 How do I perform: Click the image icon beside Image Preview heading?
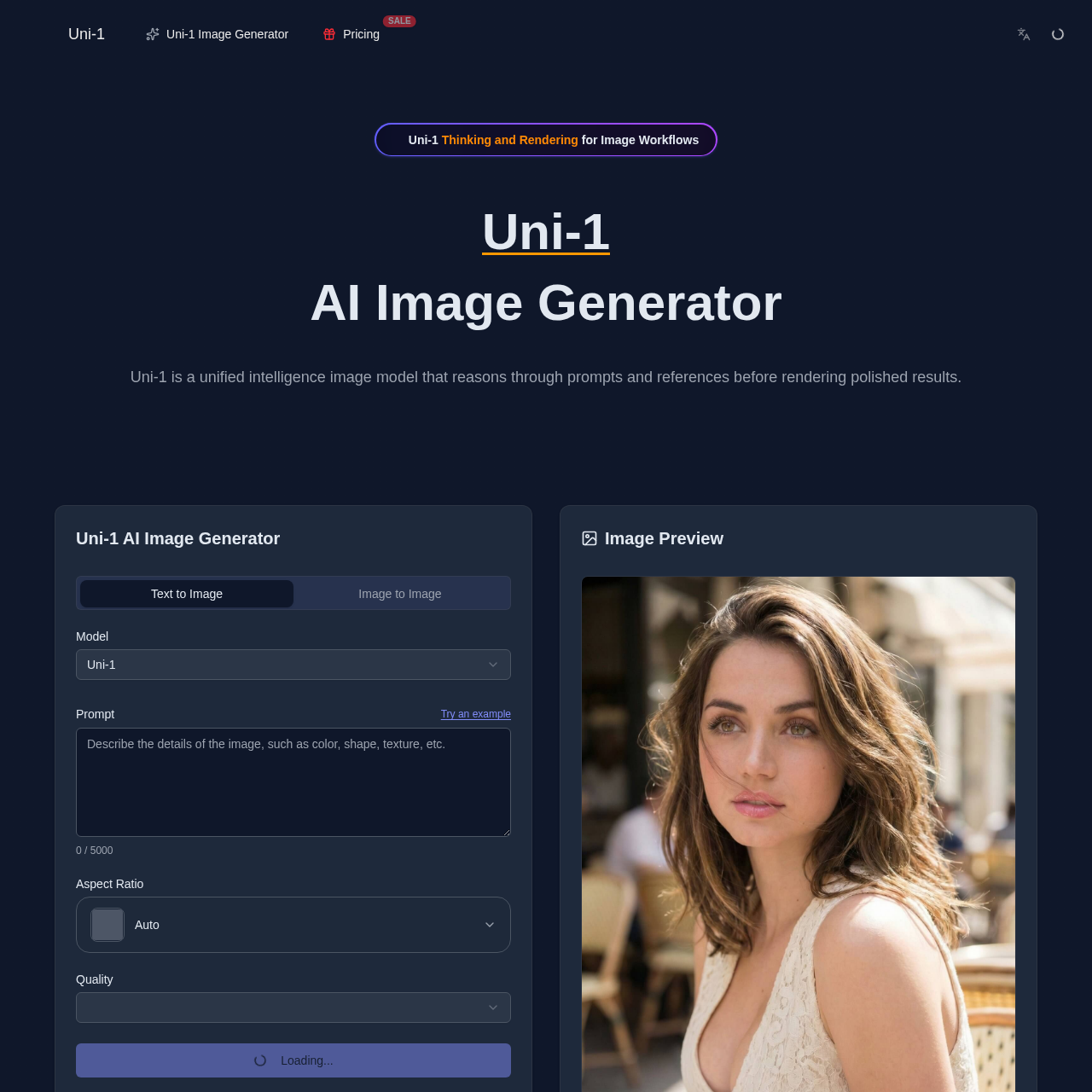(589, 538)
